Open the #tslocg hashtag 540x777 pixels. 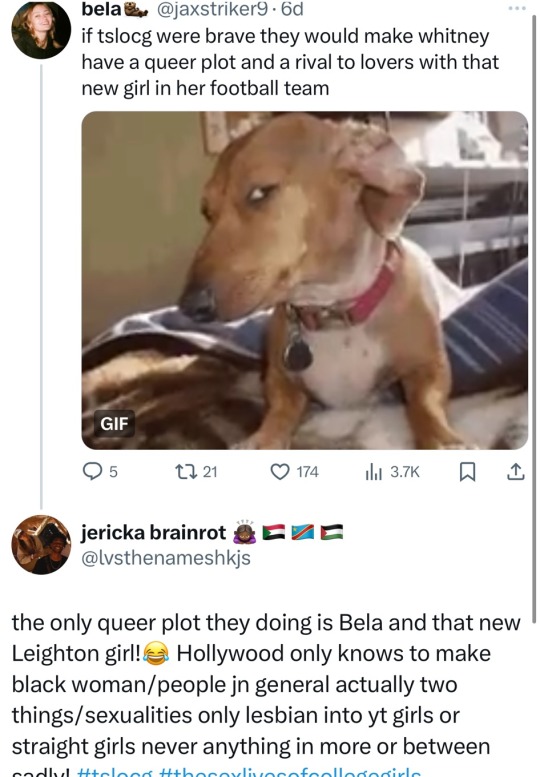click(x=115, y=773)
